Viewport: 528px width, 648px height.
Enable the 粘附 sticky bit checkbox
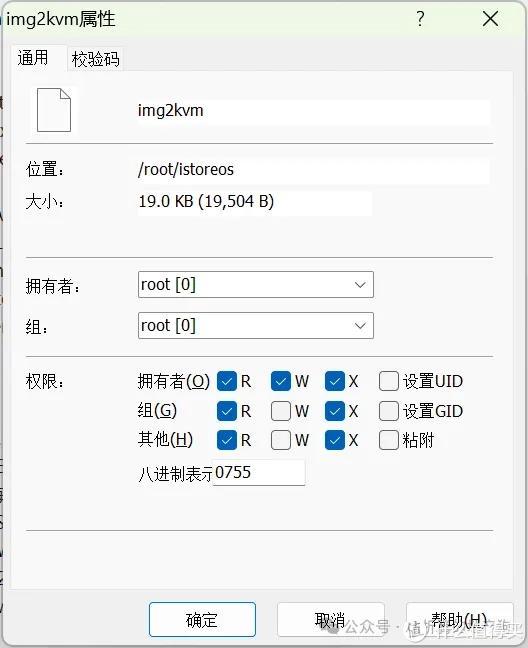tap(389, 440)
